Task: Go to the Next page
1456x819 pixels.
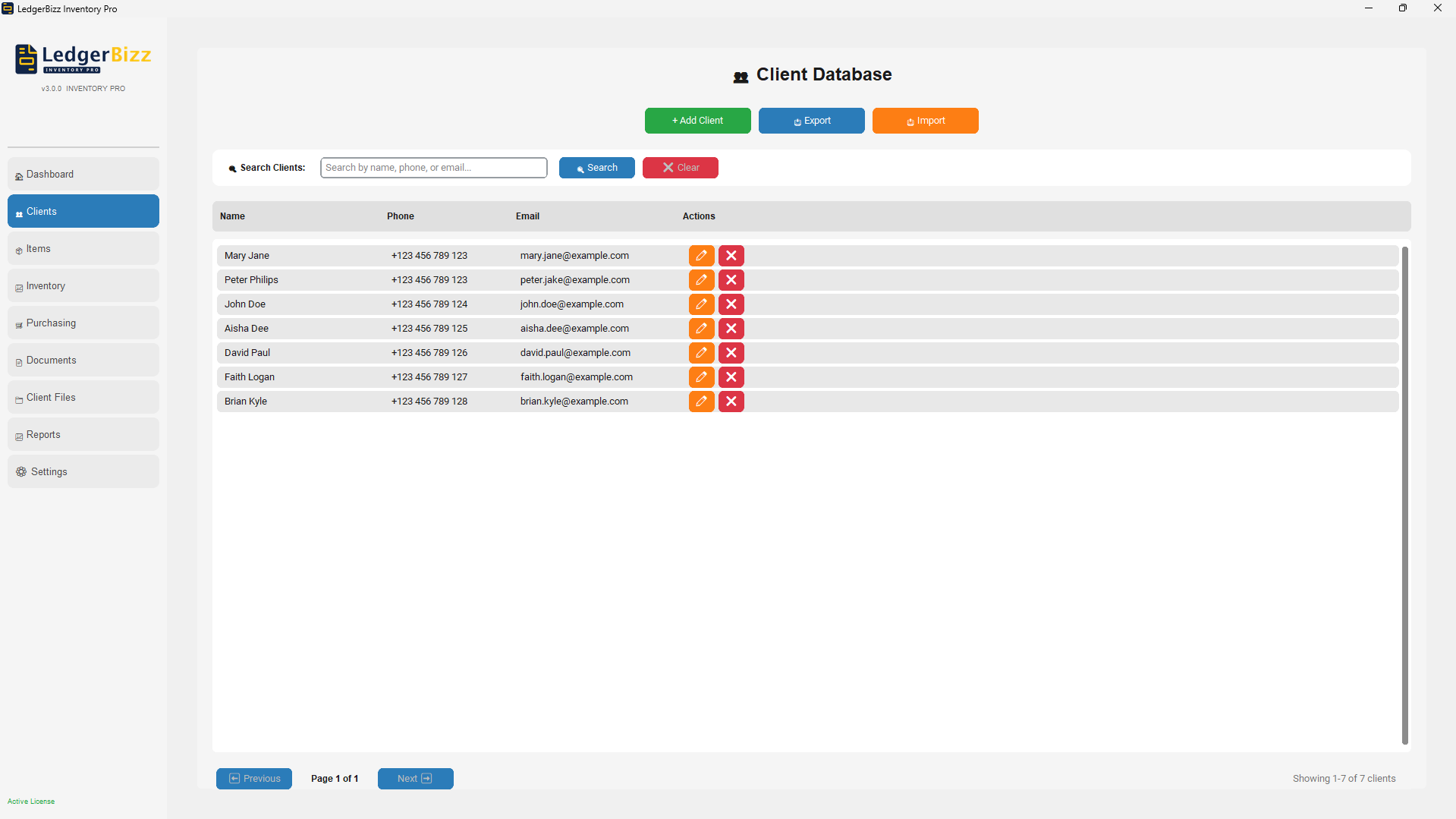Action: pyautogui.click(x=415, y=779)
